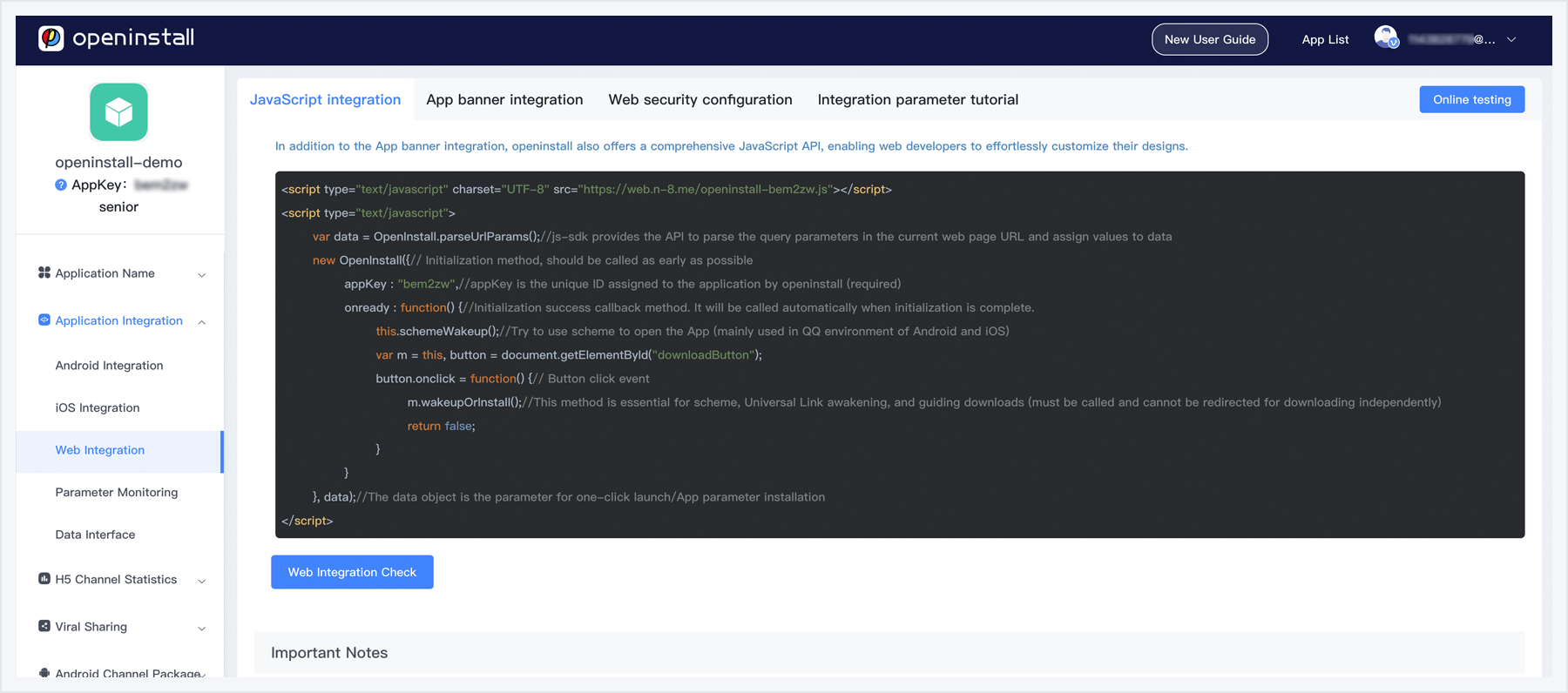The width and height of the screenshot is (1568, 693).
Task: Click the "return false;" code line
Action: 442,426
